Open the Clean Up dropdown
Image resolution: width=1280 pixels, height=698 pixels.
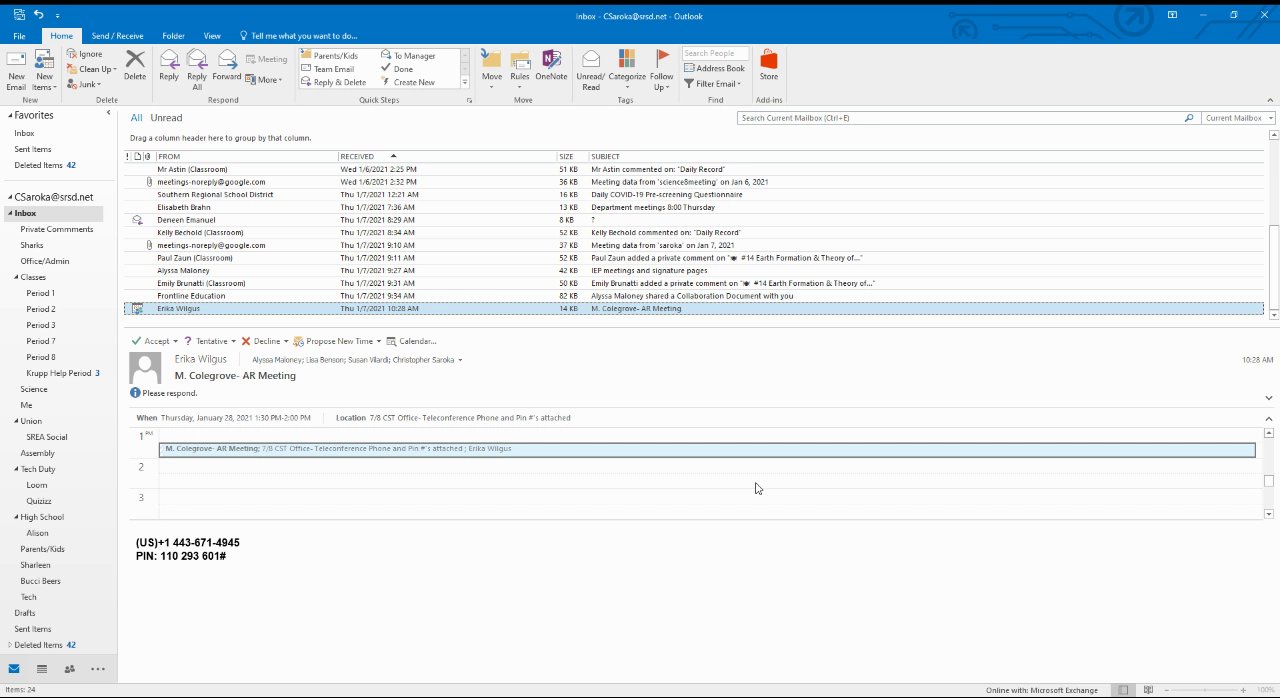pyautogui.click(x=93, y=69)
